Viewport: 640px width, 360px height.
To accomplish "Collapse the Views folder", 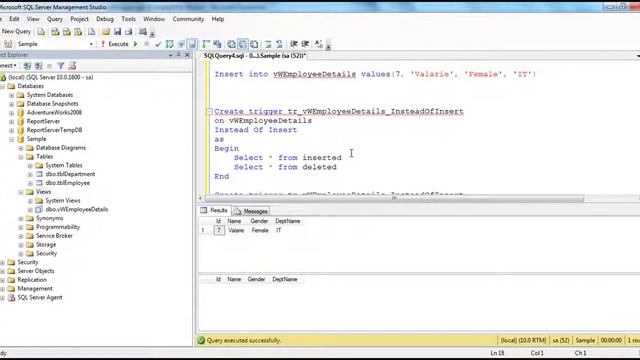I will 21,192.
